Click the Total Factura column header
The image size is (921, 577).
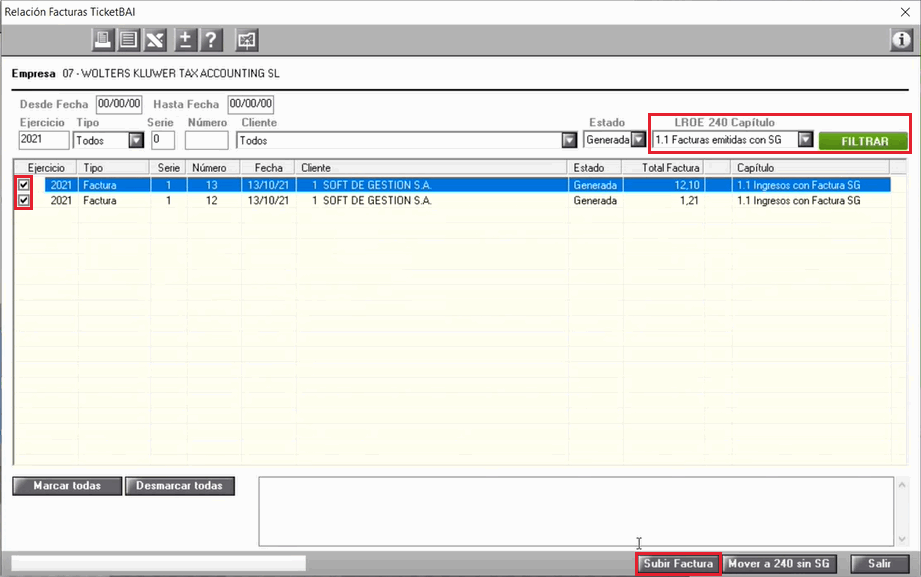click(663, 168)
